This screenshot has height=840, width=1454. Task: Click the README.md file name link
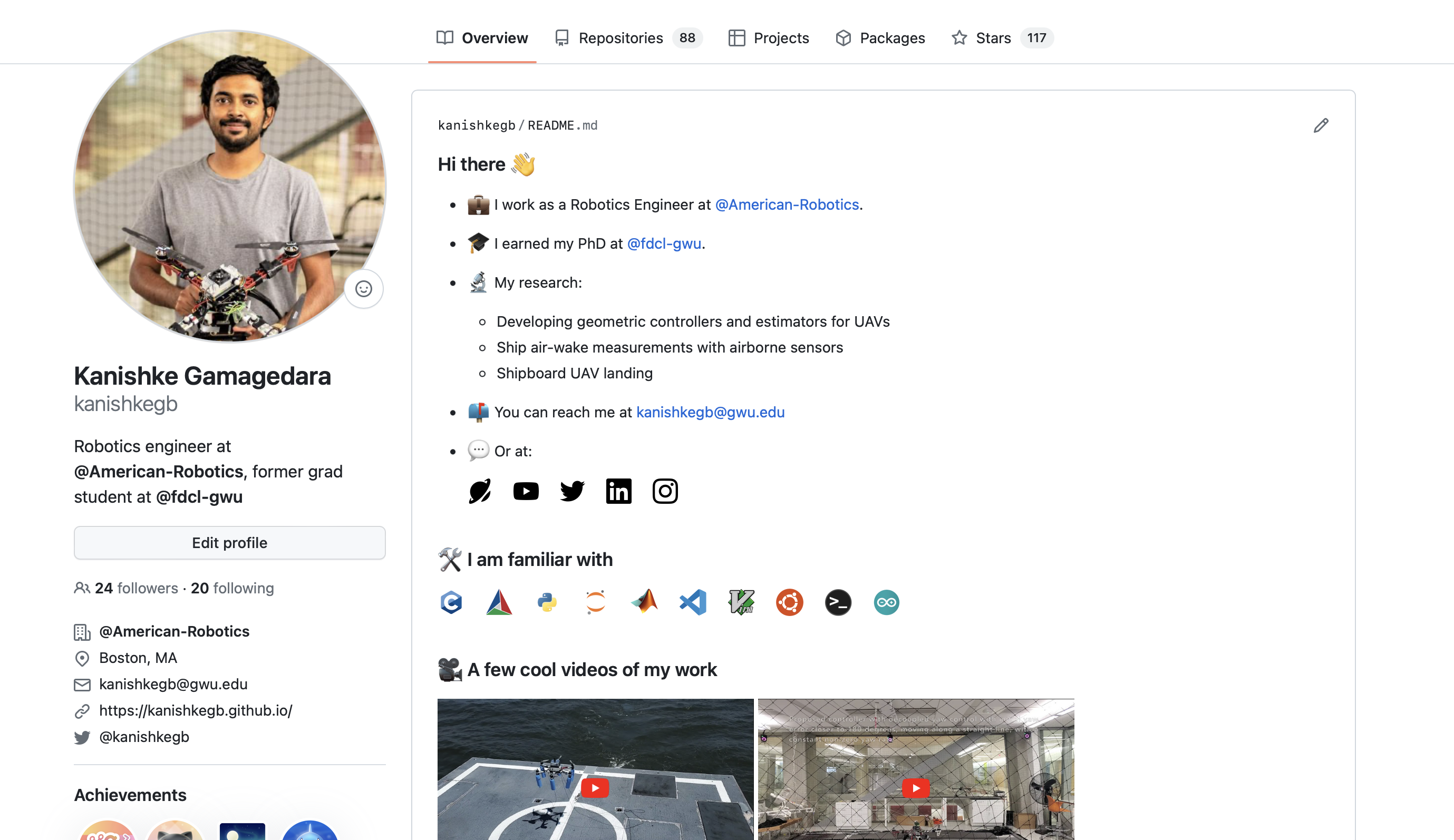point(563,125)
